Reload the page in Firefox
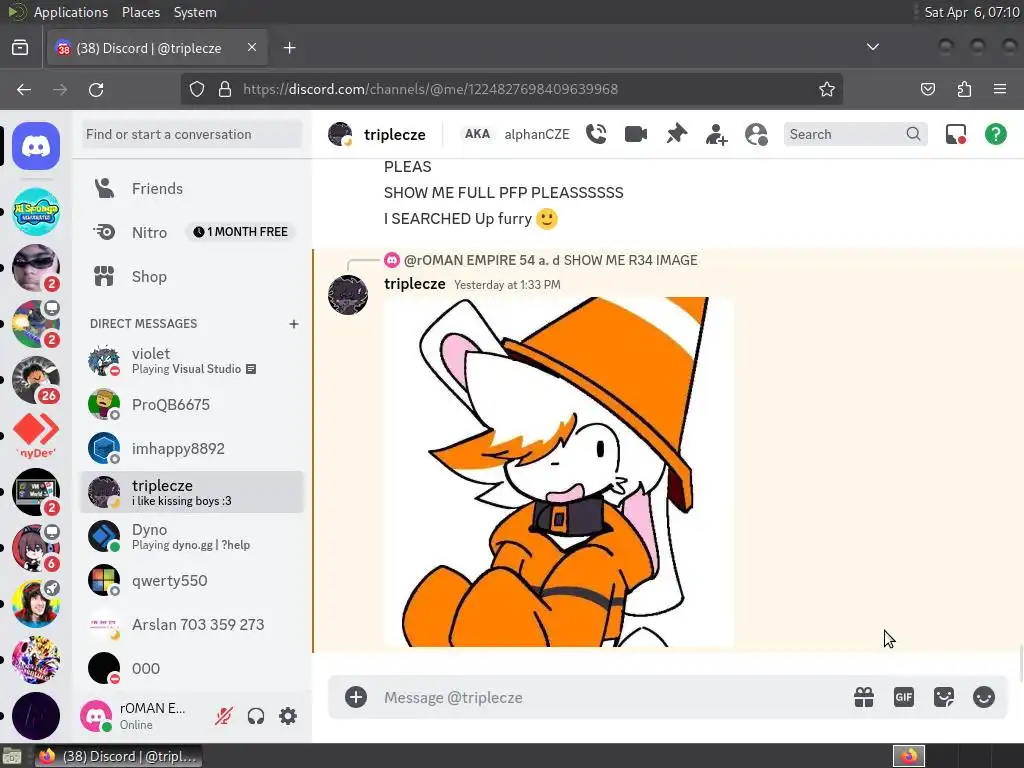The image size is (1024, 768). click(96, 89)
